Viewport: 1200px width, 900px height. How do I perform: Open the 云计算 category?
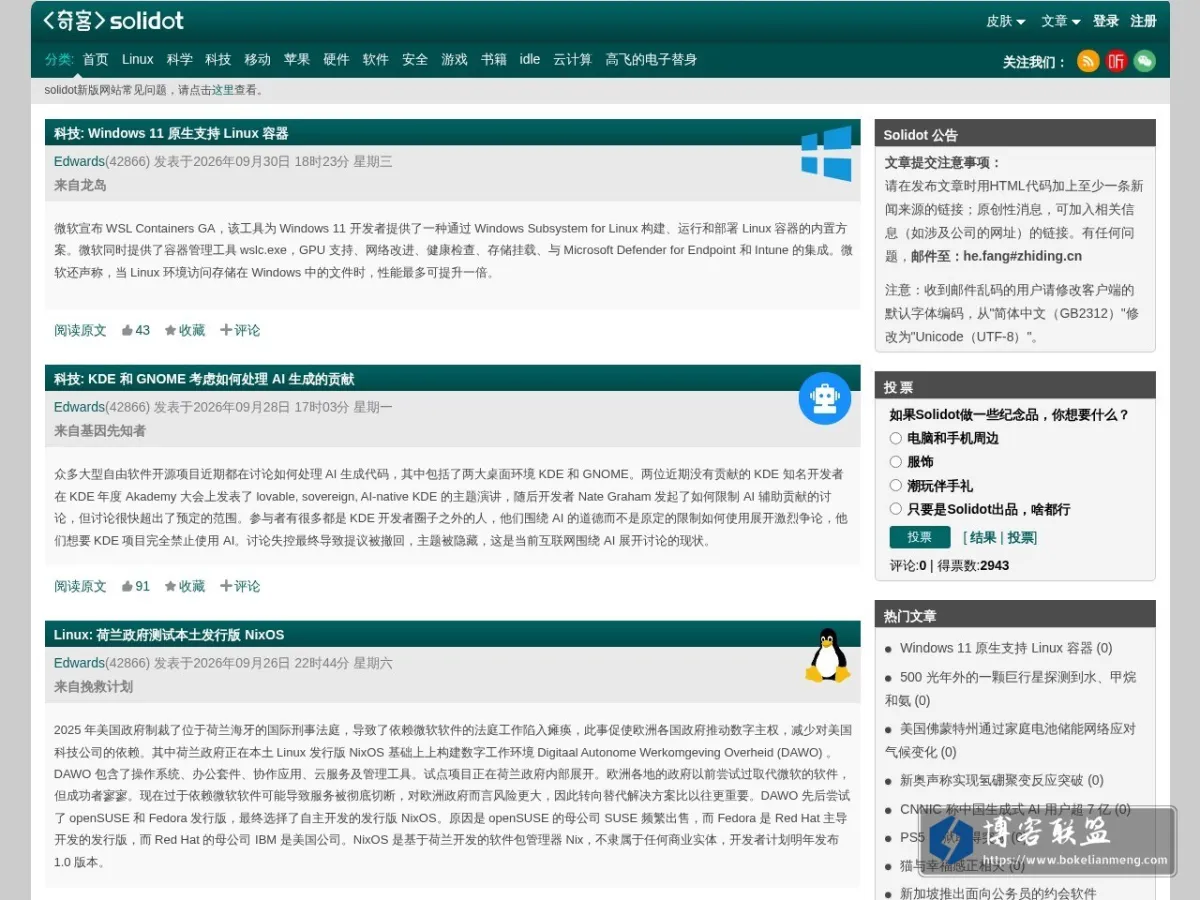point(573,59)
